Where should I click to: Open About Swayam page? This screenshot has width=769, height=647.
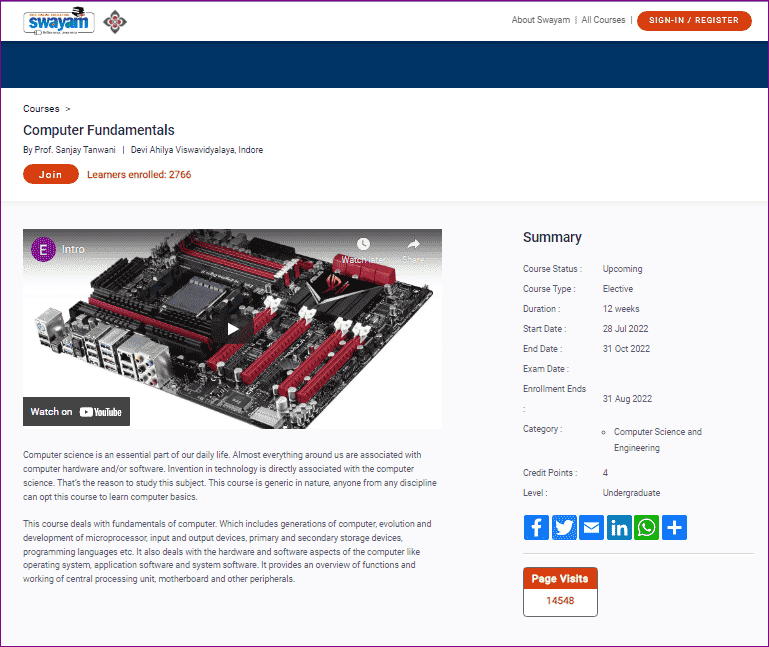coord(539,20)
